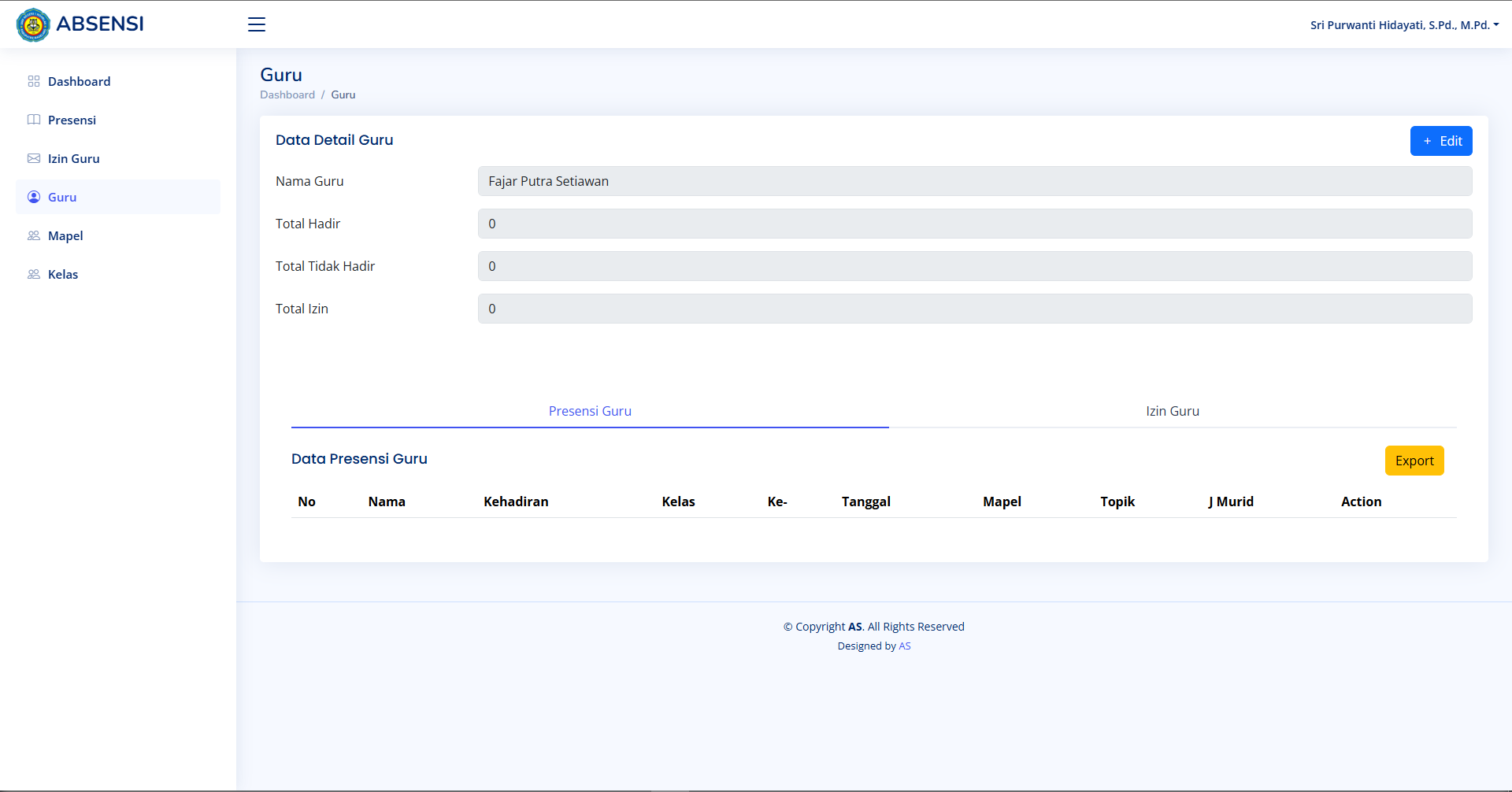Open the Sri Purwanti Hidayati user dropdown

tap(1403, 25)
